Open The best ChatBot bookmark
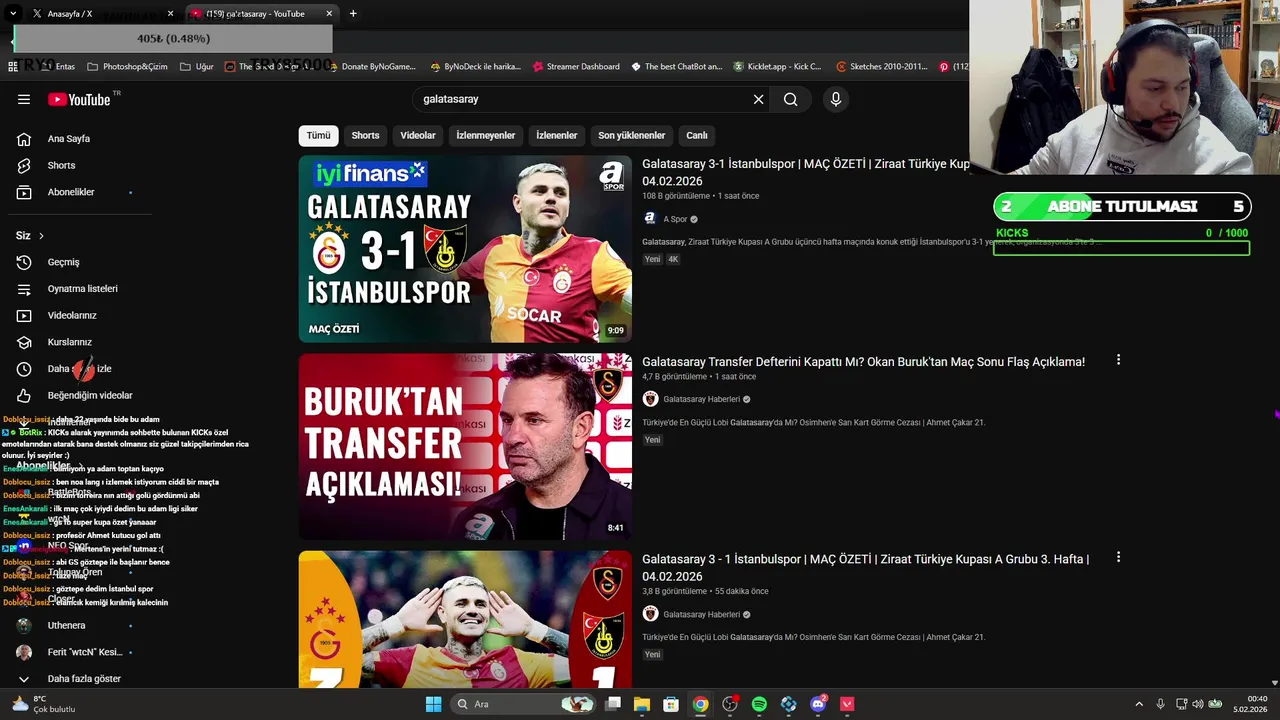1280x720 pixels. pyautogui.click(x=676, y=67)
